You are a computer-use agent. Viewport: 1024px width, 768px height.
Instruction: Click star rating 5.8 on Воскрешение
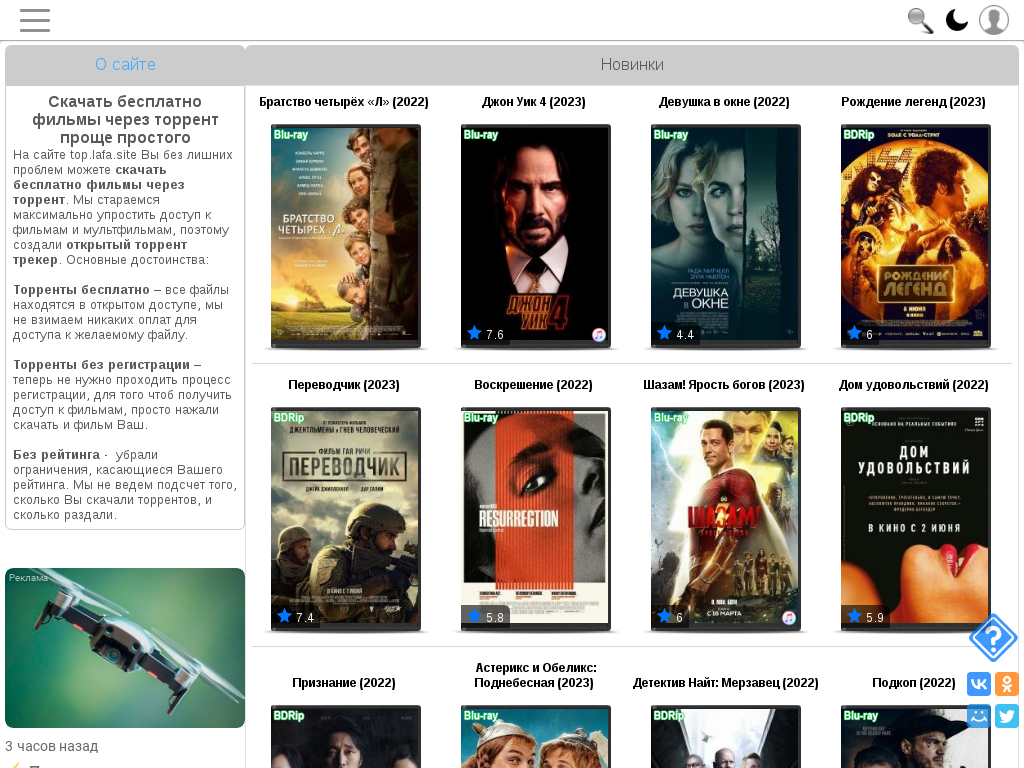485,616
